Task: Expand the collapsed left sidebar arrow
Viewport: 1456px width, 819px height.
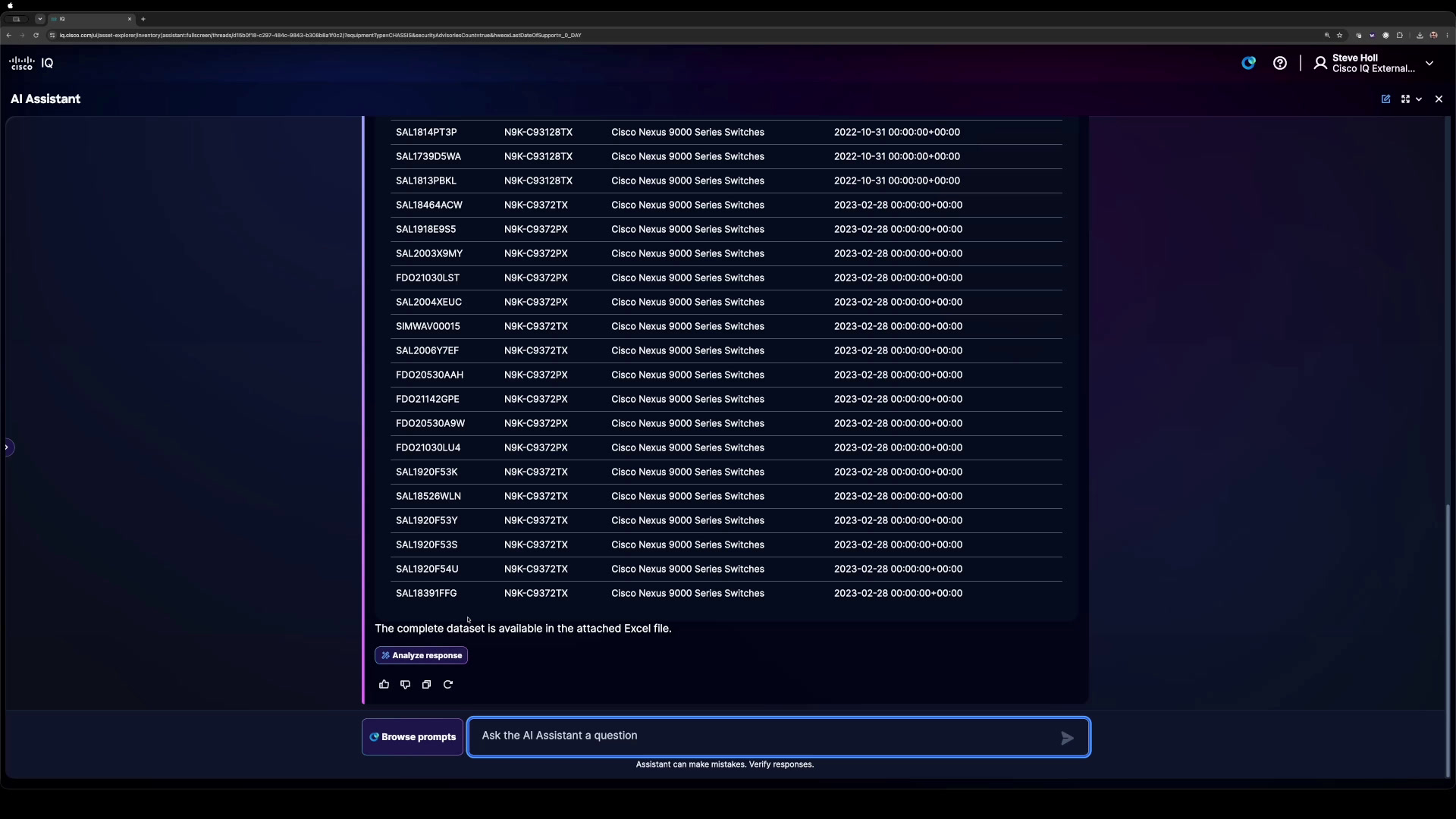Action: (7, 447)
